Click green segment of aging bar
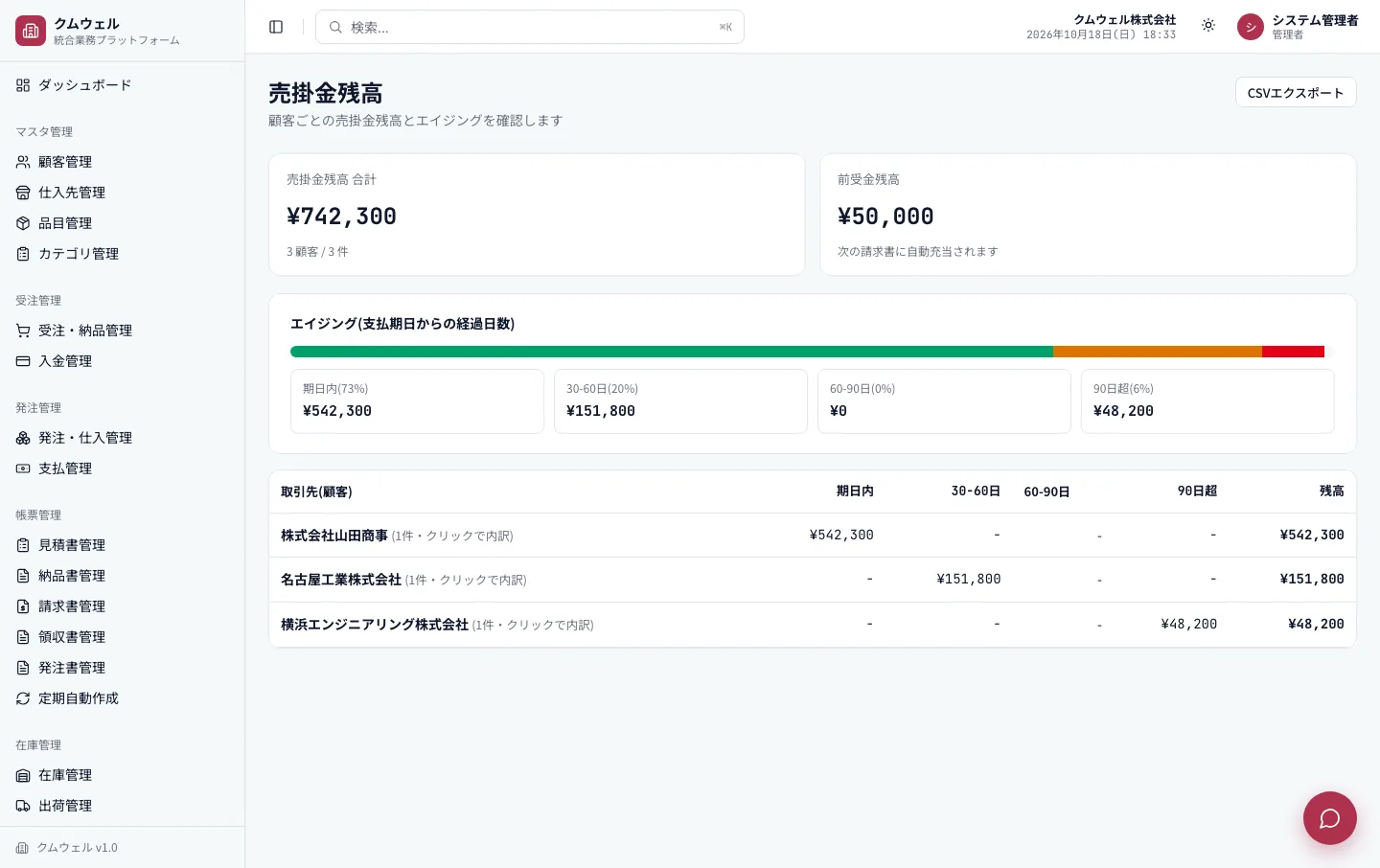This screenshot has width=1380, height=868. tap(672, 352)
